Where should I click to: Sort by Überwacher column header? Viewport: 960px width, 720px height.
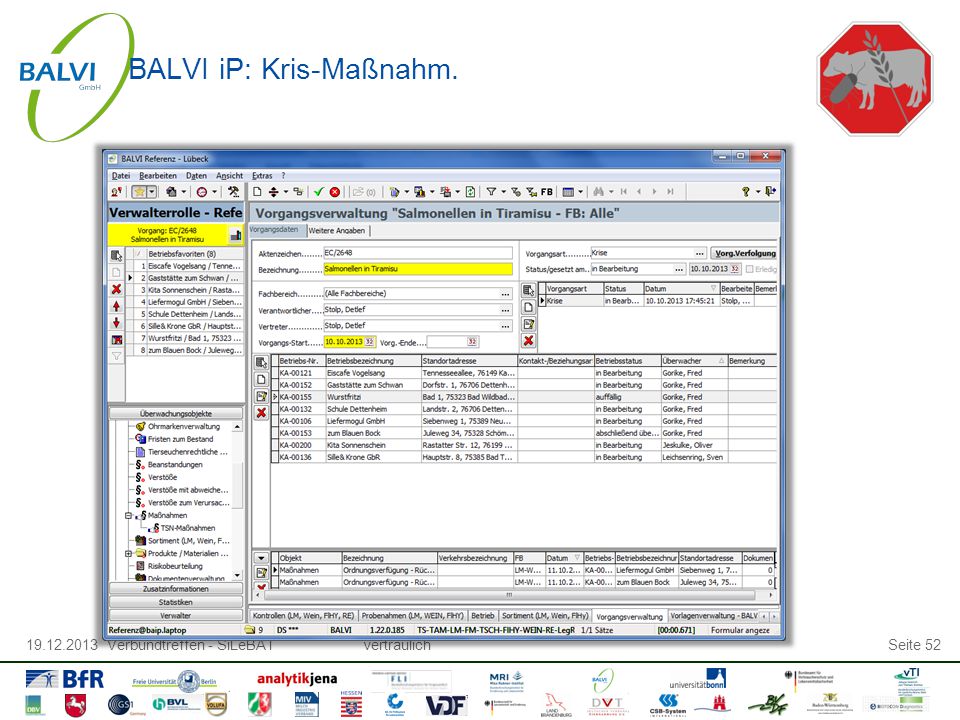click(x=694, y=361)
